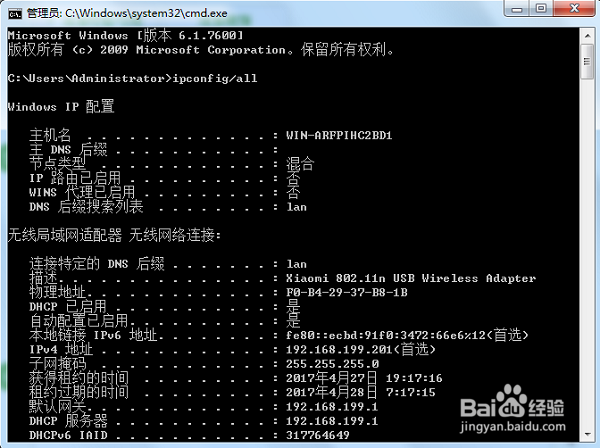Minimize the command prompt window

(517, 8)
